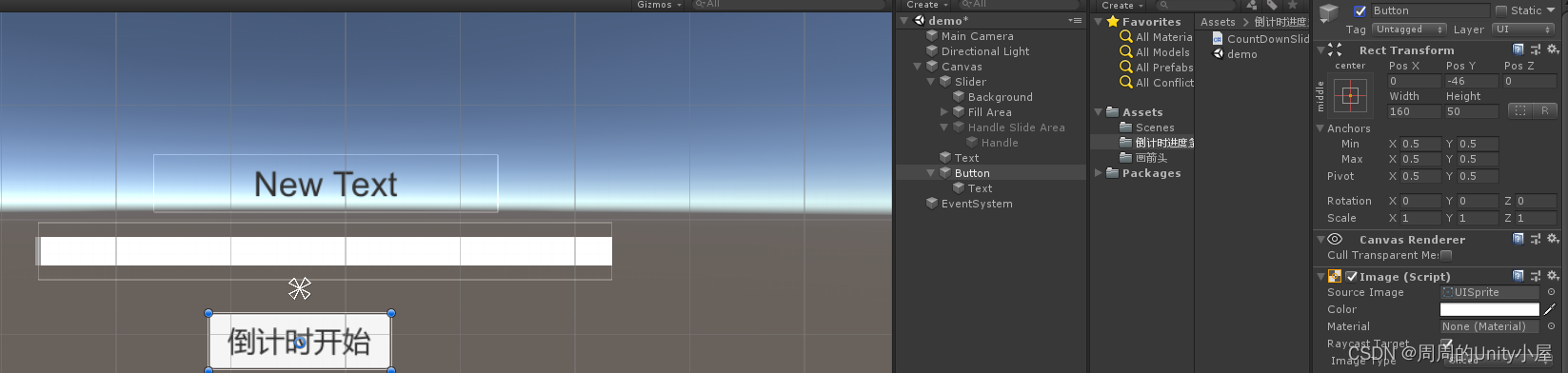Open the Scenes folder in Project
The image size is (1568, 373).
click(1146, 128)
